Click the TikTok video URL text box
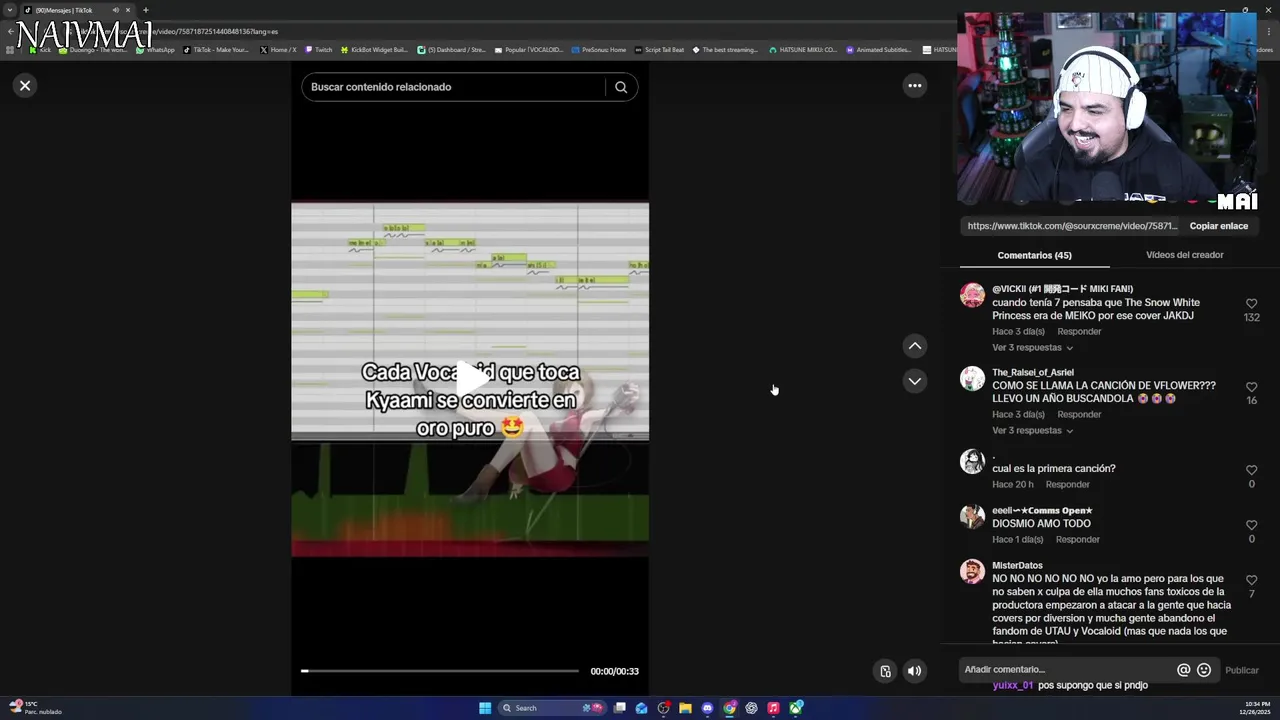 [x=1072, y=226]
